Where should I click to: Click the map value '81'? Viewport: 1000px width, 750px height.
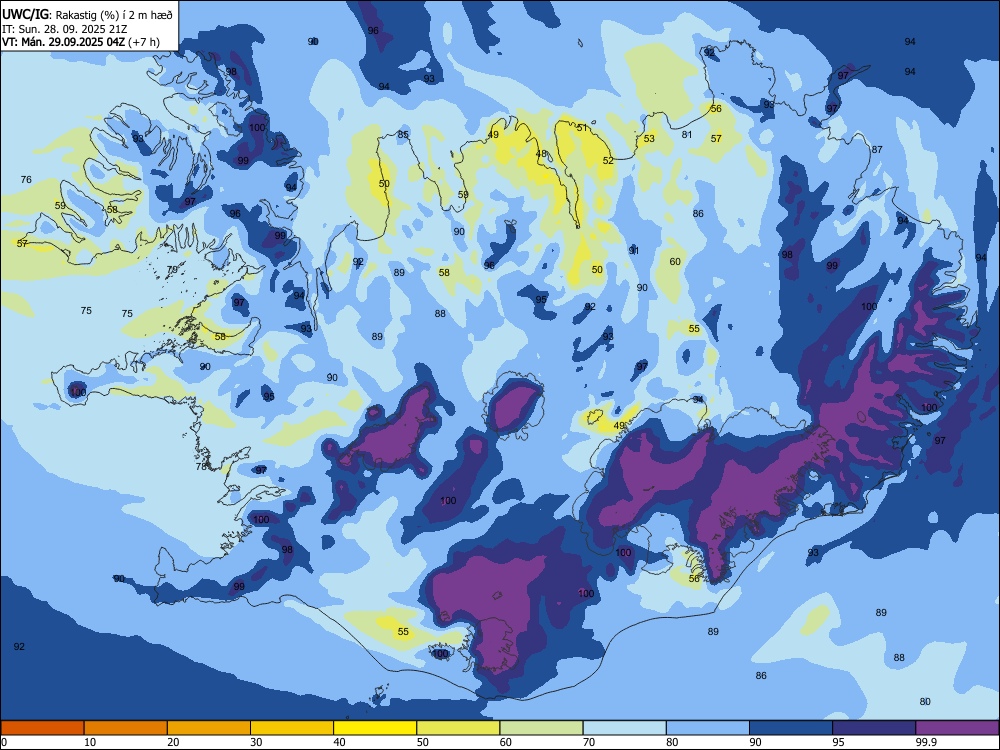(x=687, y=135)
